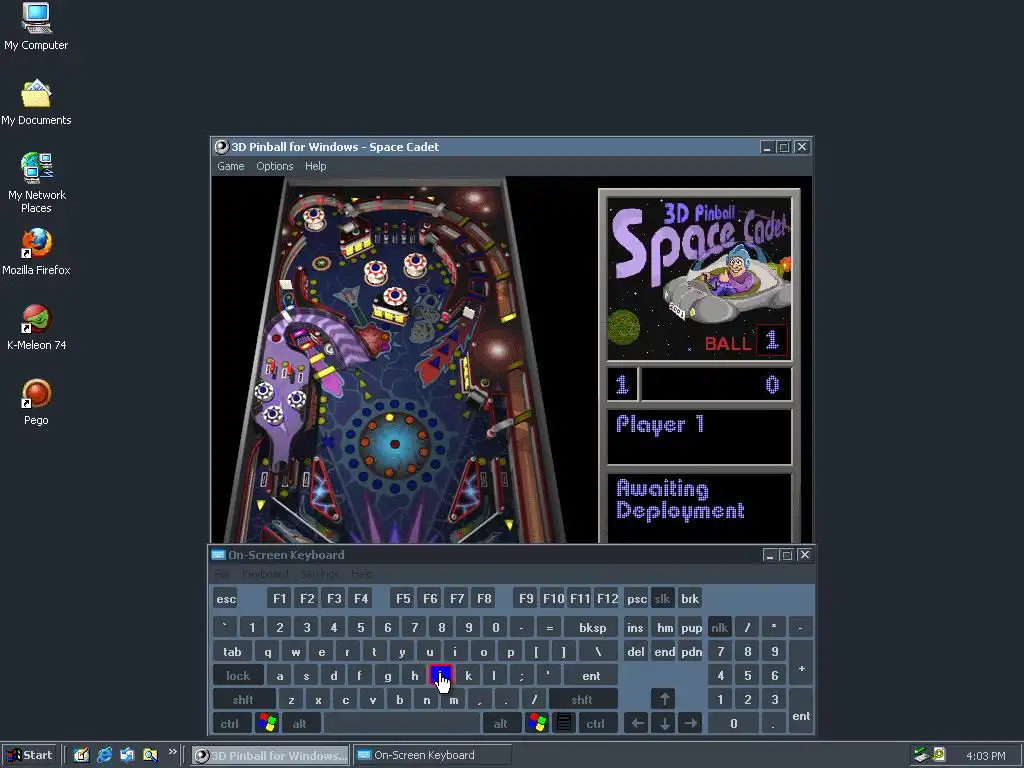Click the numpad plus key
The image size is (1024, 768).
(x=801, y=664)
